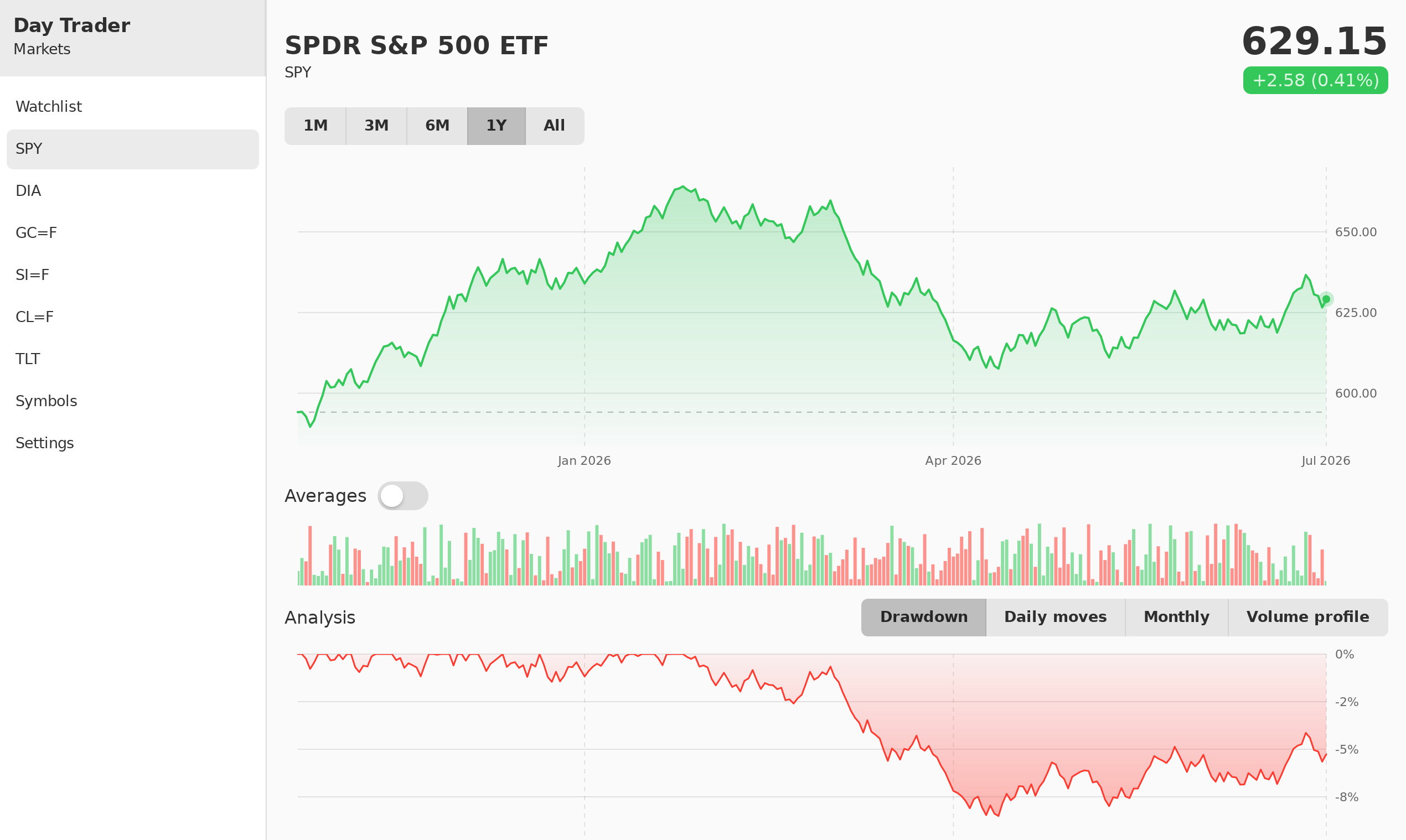Viewport: 1406px width, 840px height.
Task: Go to the Symbols page
Action: 132,401
